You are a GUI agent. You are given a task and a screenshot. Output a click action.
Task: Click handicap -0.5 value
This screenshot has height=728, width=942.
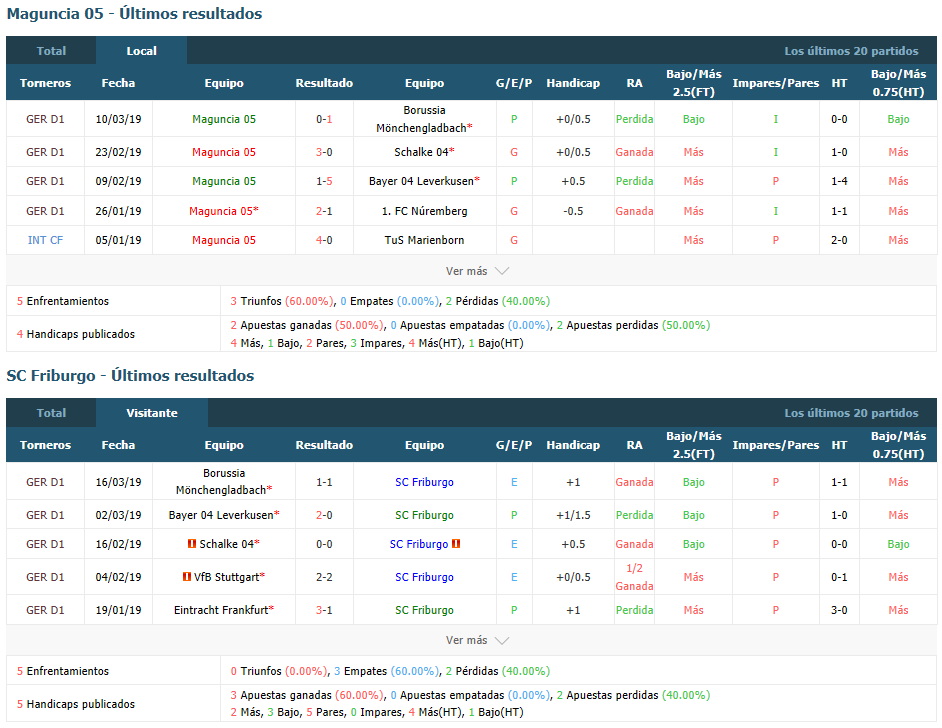(573, 211)
